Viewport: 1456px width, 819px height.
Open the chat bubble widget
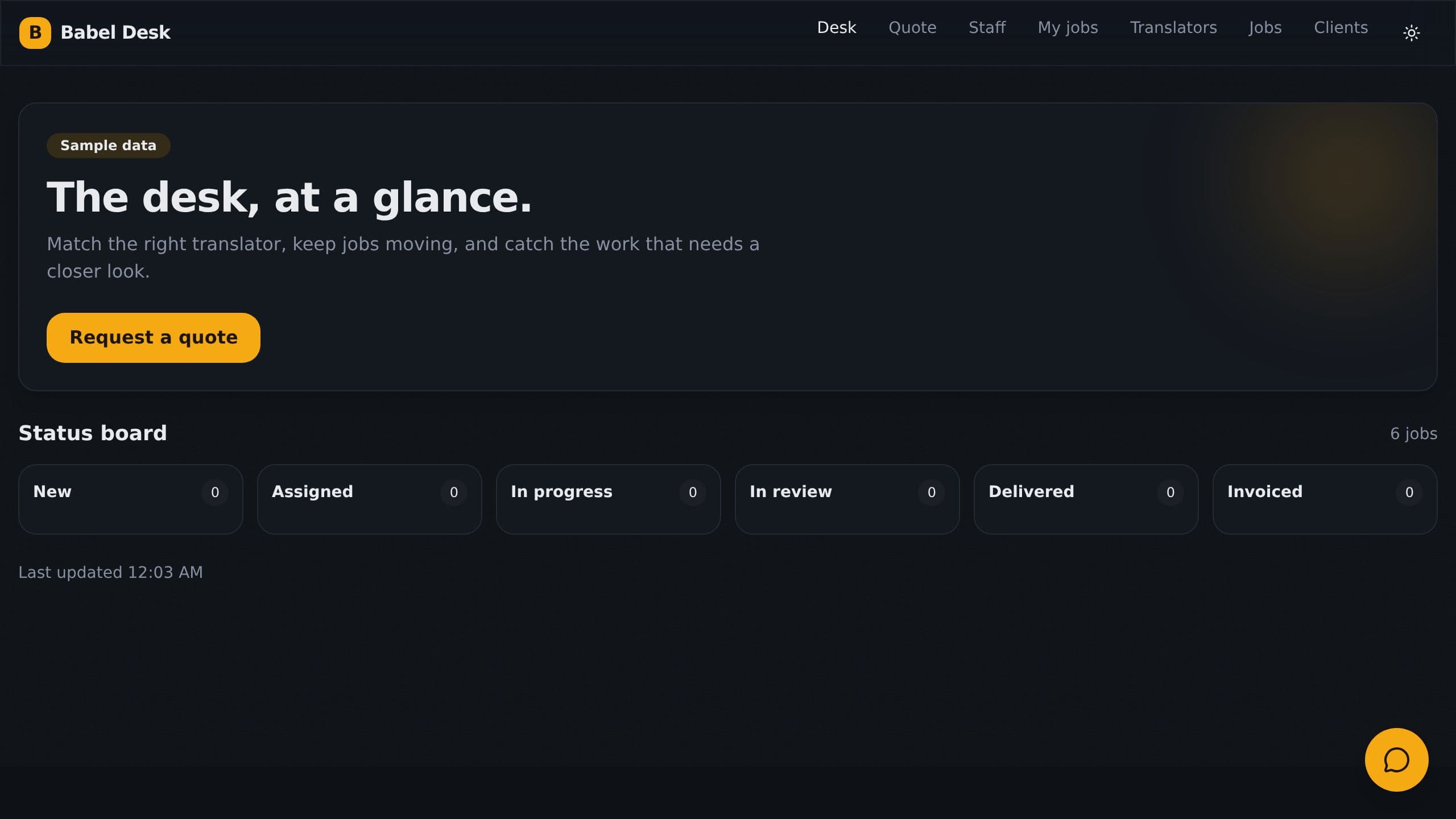coord(1396,759)
